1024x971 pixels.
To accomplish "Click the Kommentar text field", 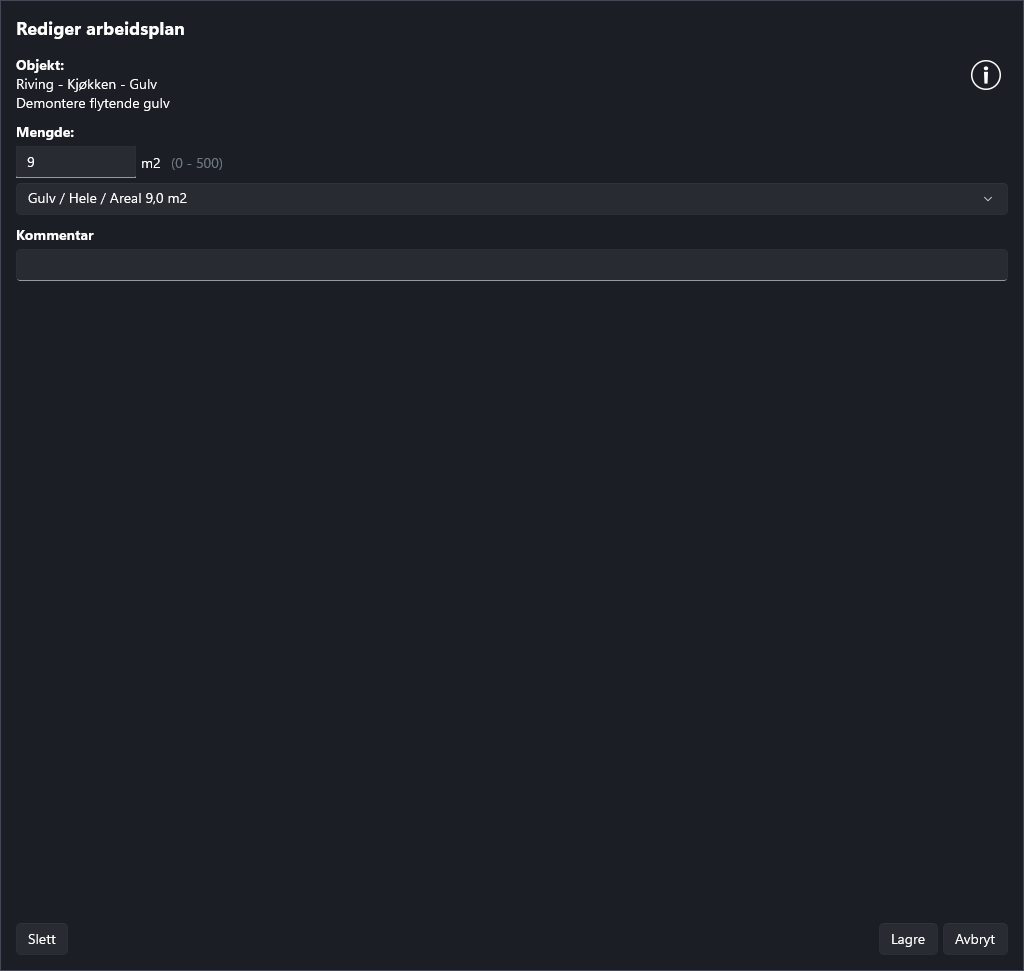I will [511, 265].
